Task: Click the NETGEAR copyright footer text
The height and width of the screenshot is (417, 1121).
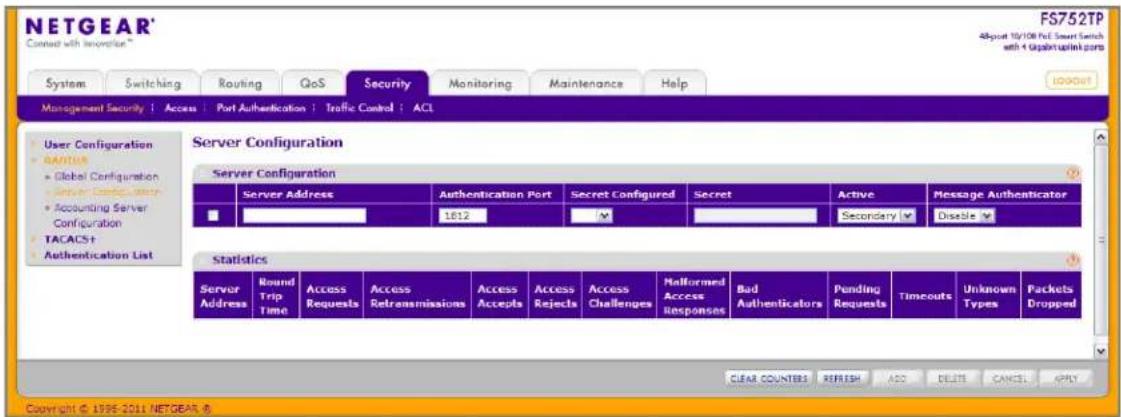Action: tap(119, 408)
